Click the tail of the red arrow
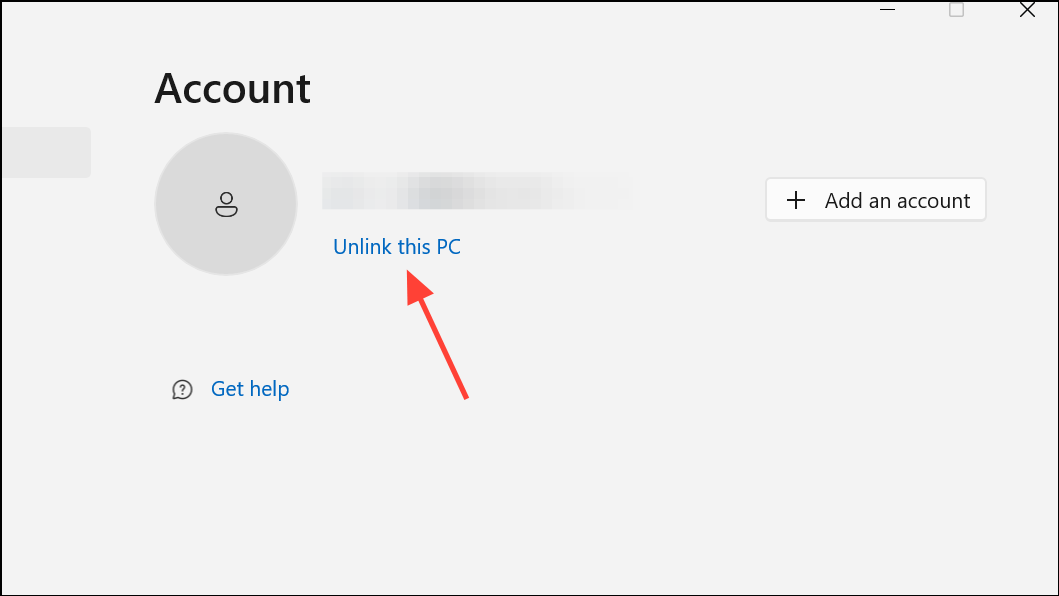 tap(465, 397)
